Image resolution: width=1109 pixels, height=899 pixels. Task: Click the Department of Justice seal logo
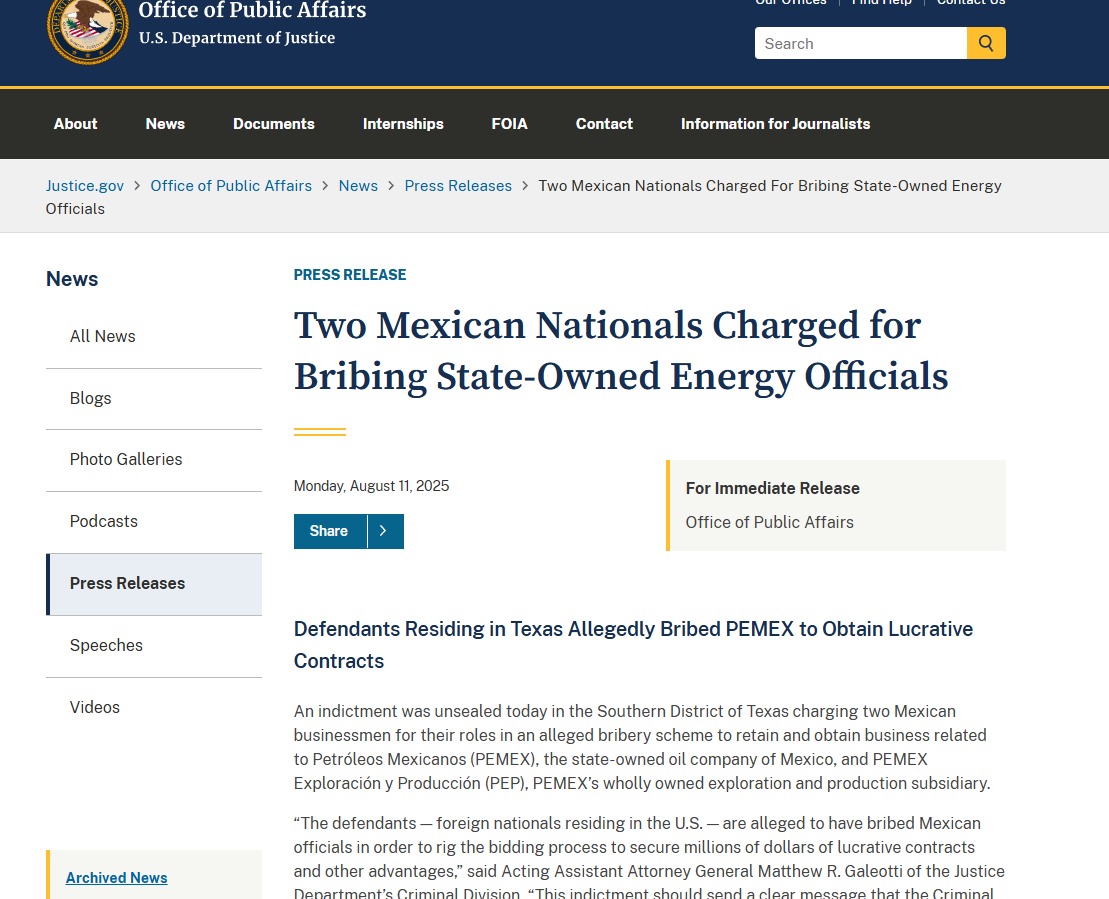click(x=88, y=28)
